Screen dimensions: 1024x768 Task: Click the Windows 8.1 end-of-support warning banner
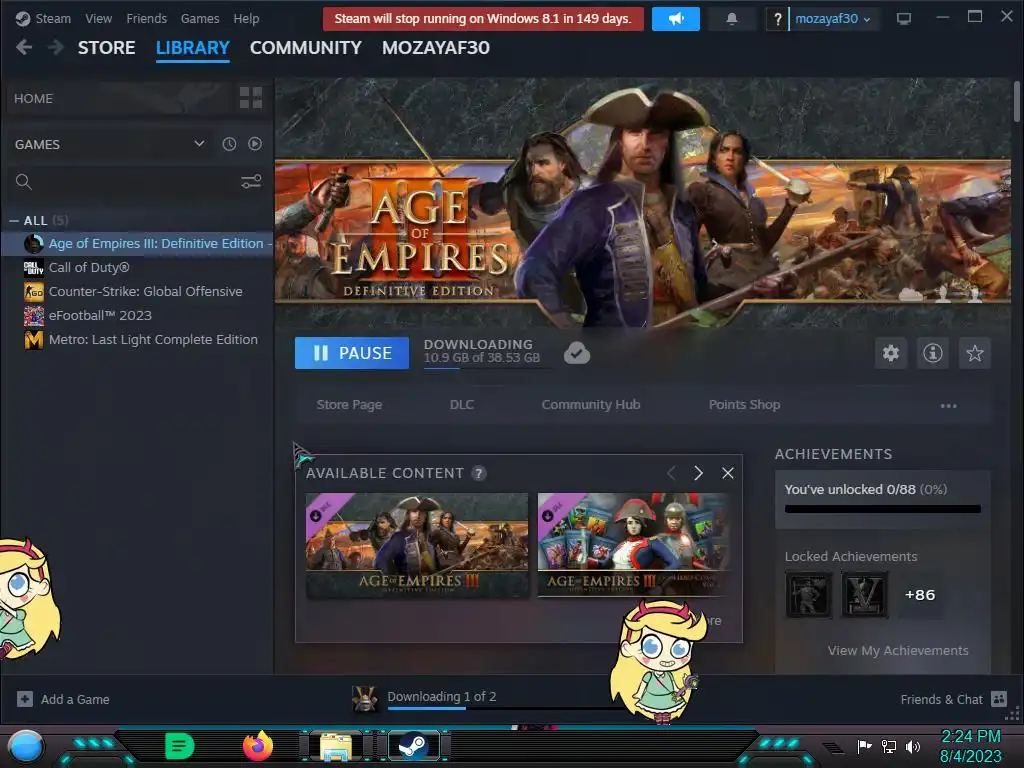pyautogui.click(x=483, y=19)
